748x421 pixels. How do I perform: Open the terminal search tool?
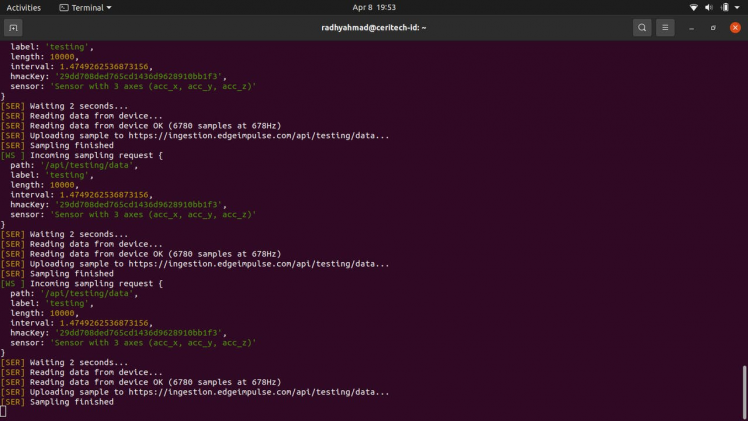(642, 28)
